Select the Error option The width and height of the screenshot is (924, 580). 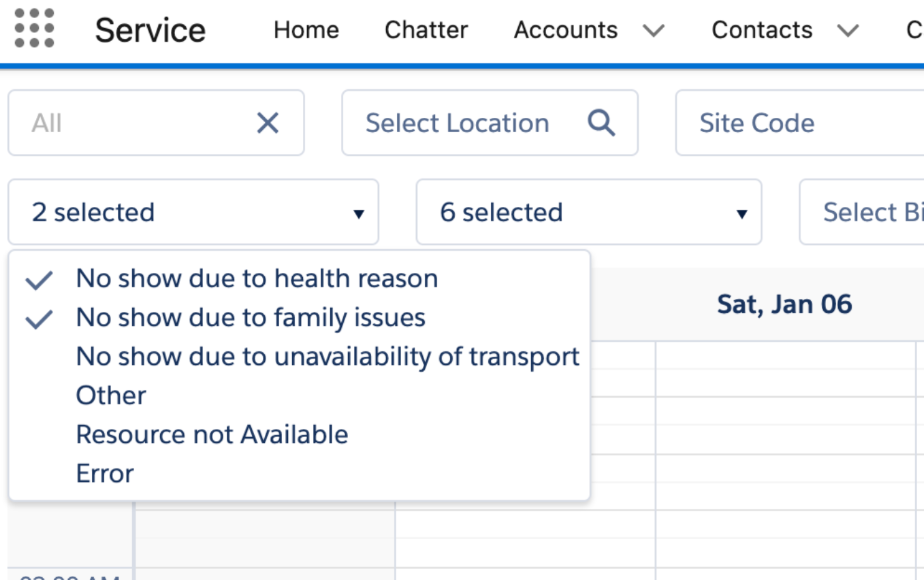[105, 474]
